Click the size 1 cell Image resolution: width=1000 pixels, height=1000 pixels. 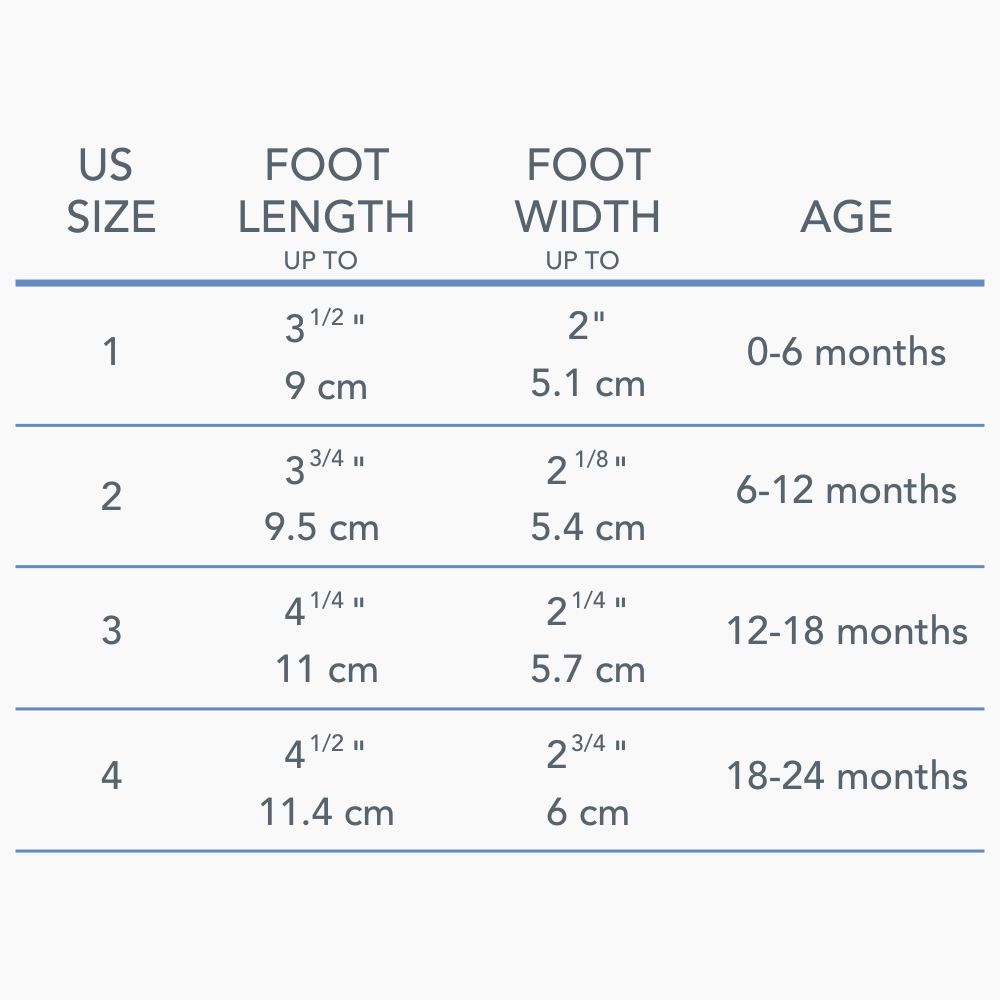tap(111, 352)
